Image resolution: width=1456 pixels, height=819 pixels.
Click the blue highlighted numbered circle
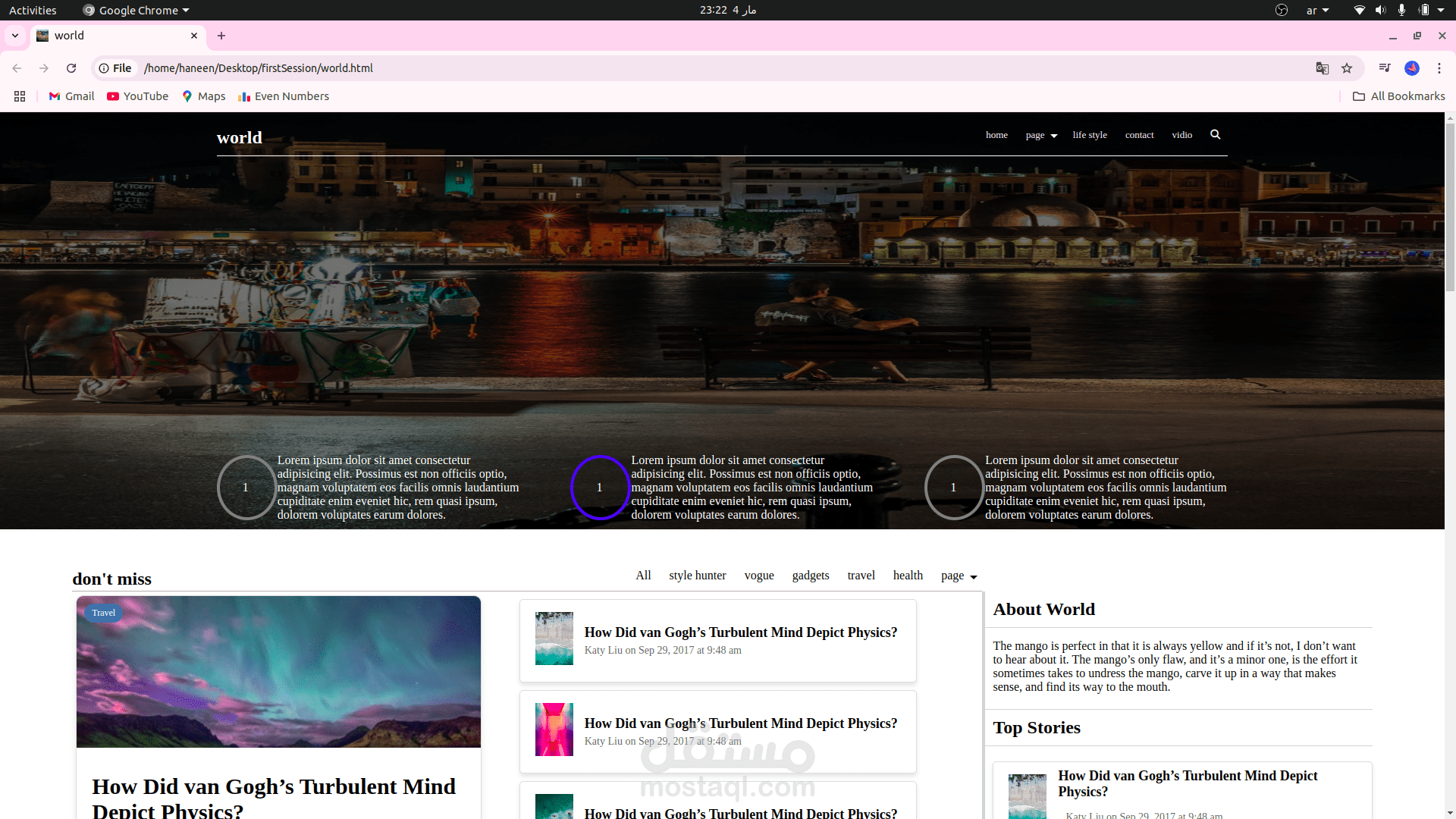600,488
